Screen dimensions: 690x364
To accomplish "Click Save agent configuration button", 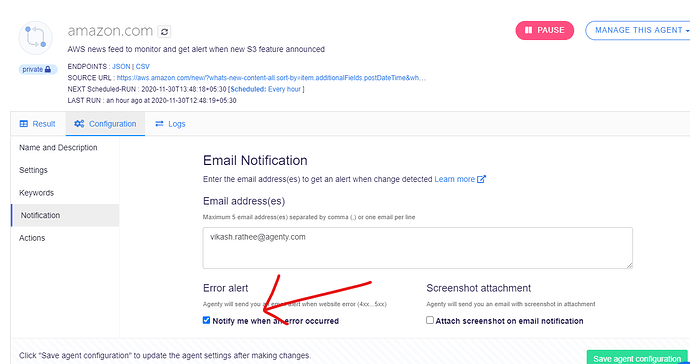I will point(637,358).
